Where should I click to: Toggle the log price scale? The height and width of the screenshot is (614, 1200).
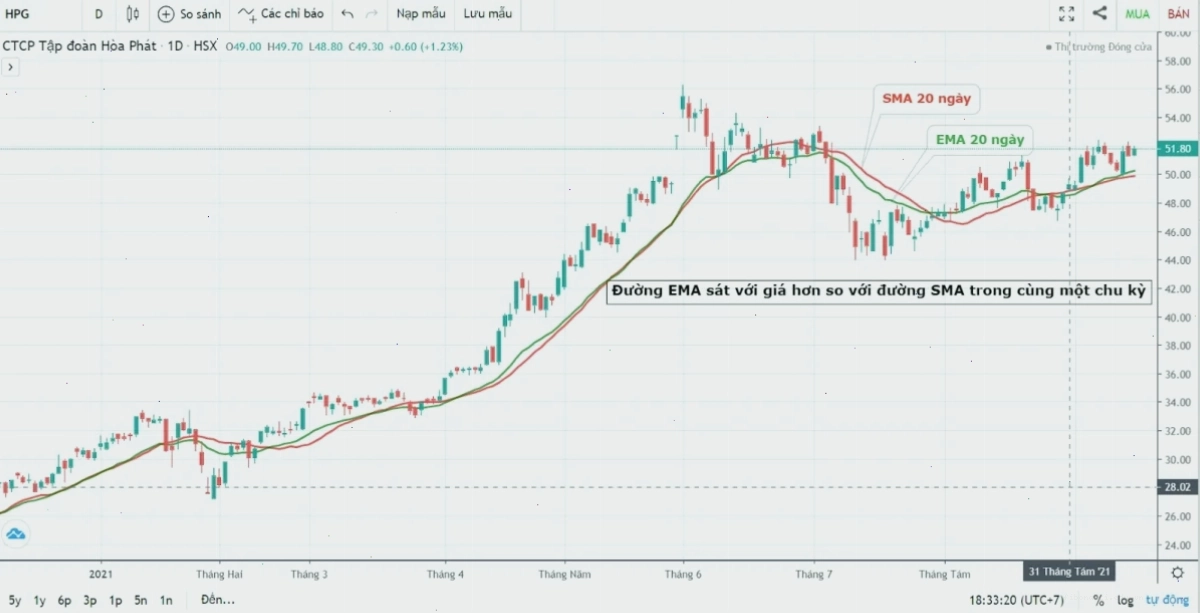[1126, 600]
